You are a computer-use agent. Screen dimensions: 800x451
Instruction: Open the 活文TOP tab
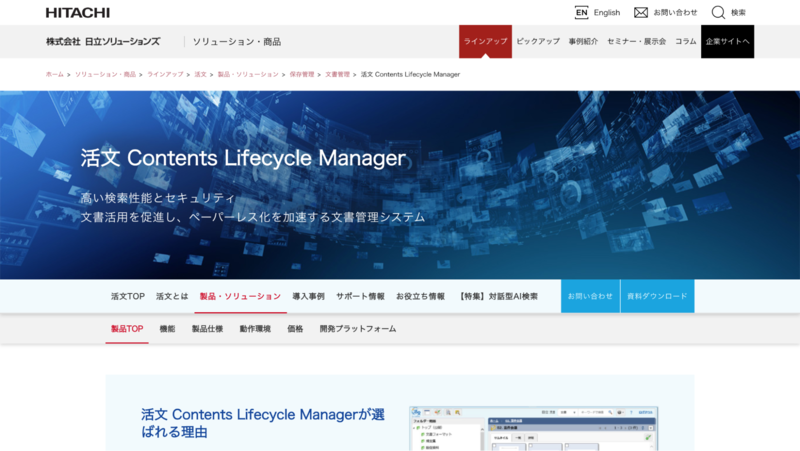(128, 296)
